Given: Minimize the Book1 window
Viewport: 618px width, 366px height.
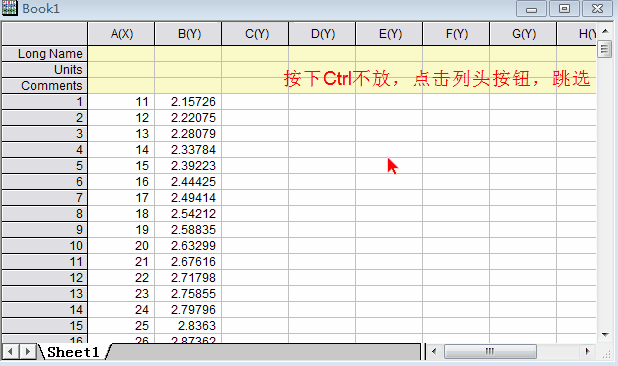Looking at the screenshot, I should tap(531, 9).
